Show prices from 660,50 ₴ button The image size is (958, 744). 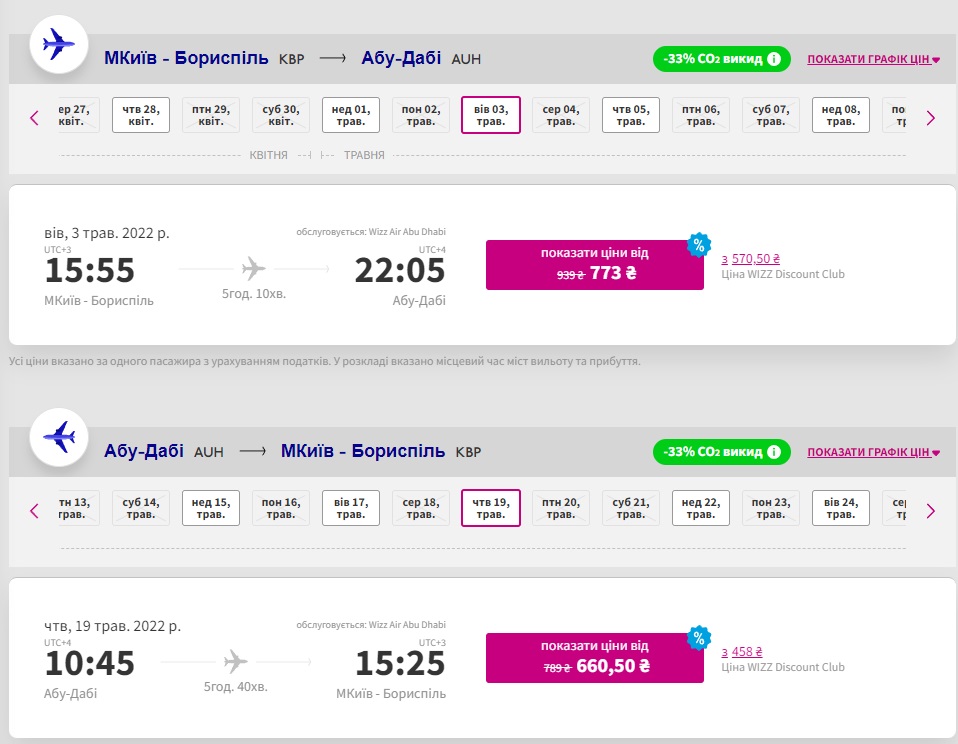[x=594, y=657]
